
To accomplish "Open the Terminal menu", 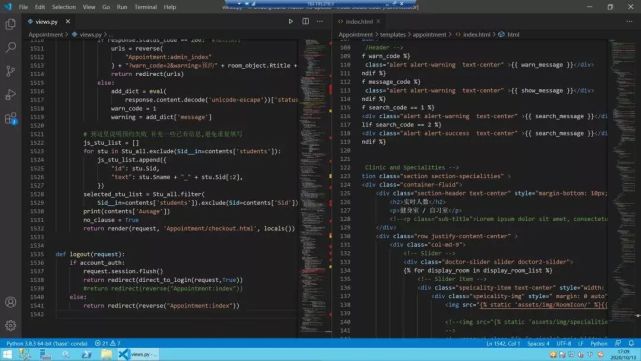I will coord(146,7).
